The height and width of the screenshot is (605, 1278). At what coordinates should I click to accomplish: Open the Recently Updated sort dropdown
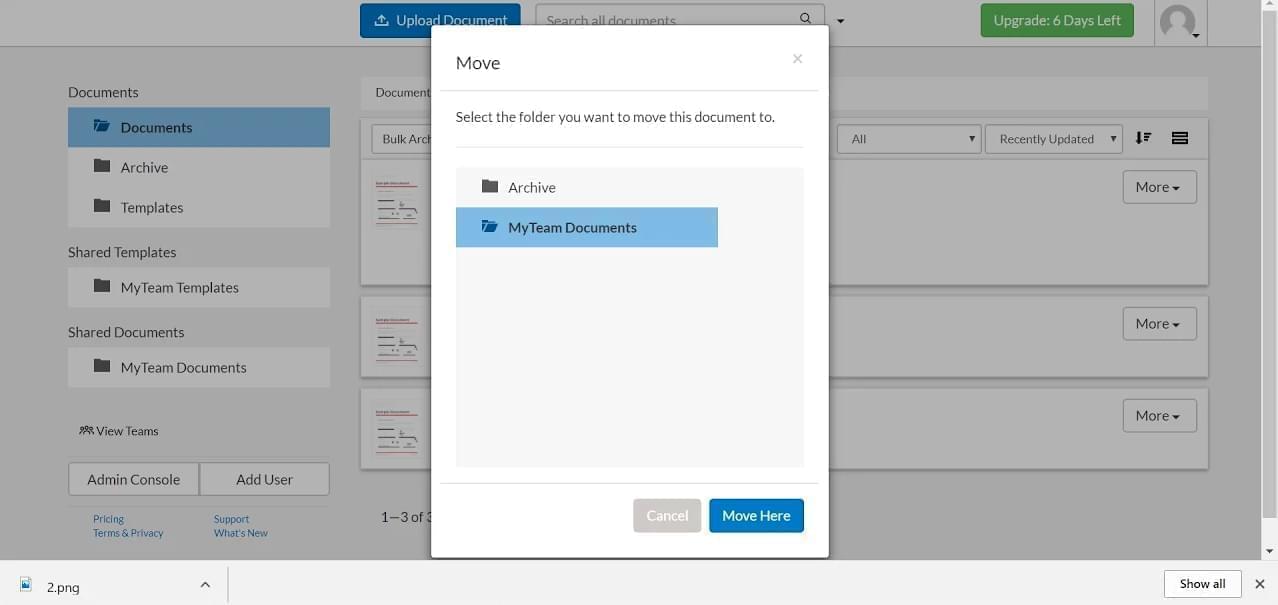pos(1053,138)
